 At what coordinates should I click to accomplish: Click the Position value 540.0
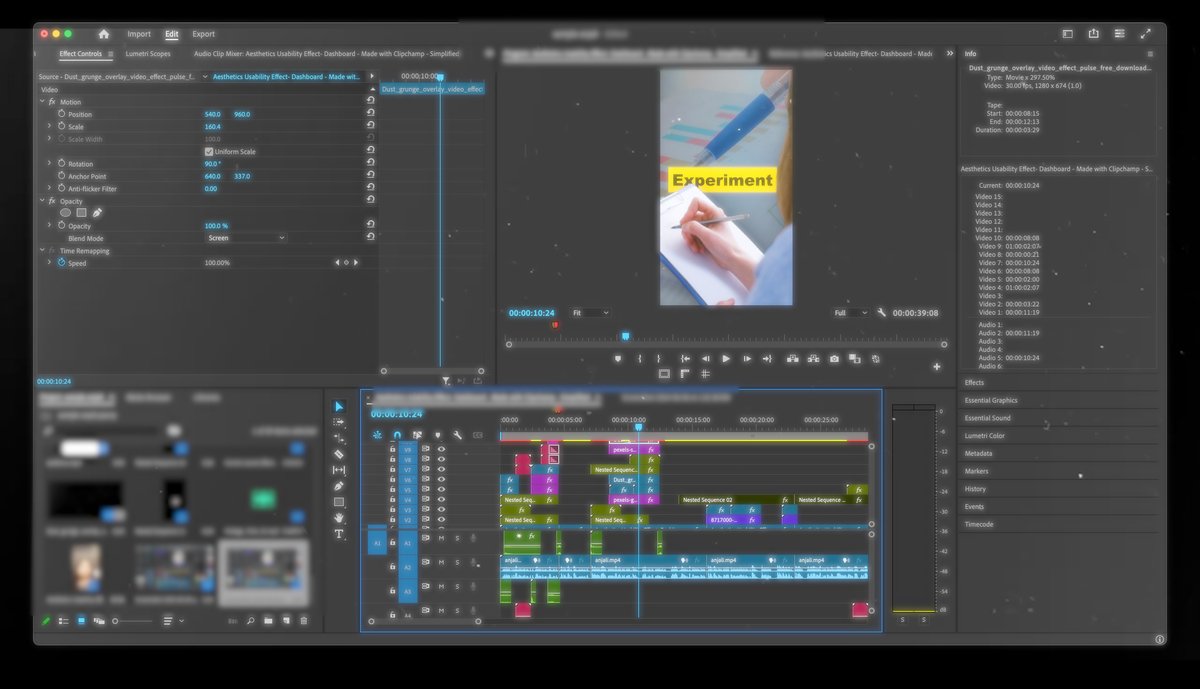point(212,114)
